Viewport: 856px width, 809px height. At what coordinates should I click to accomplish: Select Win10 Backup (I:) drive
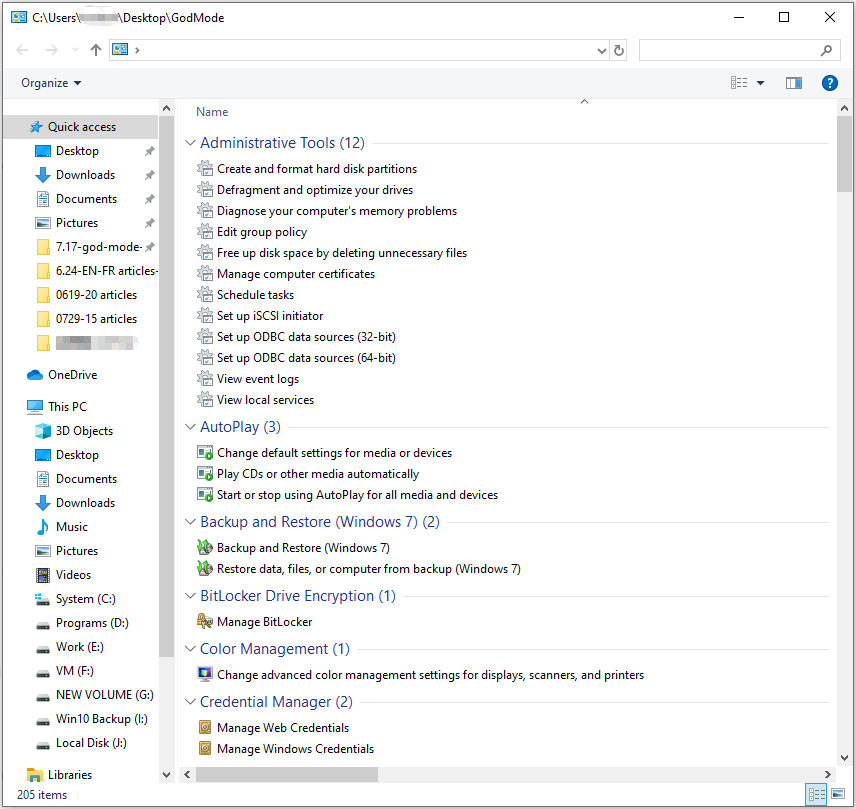[x=102, y=719]
